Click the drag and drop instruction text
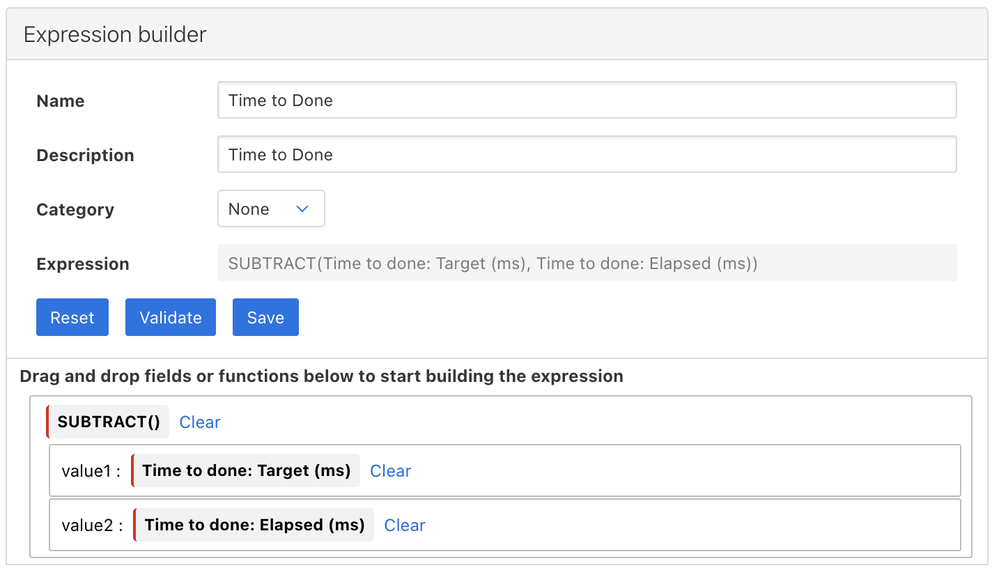 click(321, 376)
